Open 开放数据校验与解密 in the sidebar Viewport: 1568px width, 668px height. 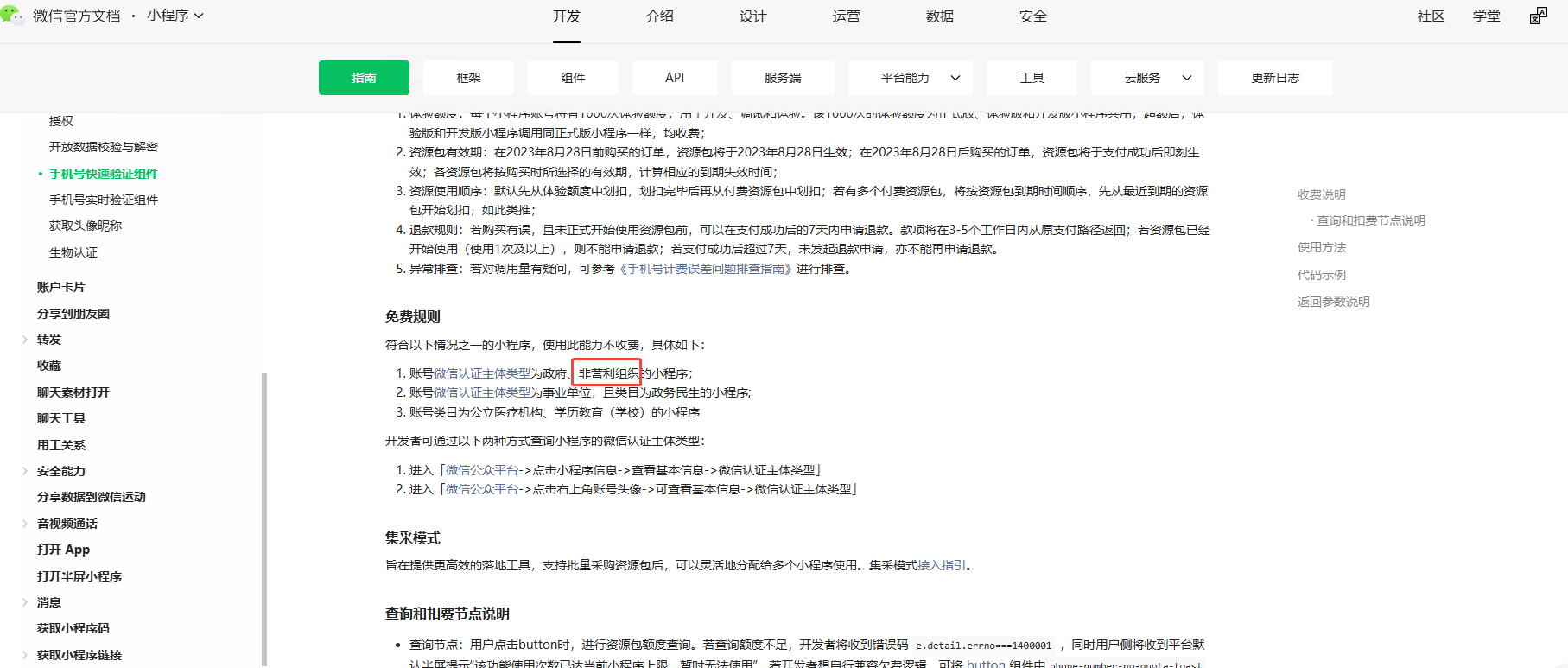(104, 147)
